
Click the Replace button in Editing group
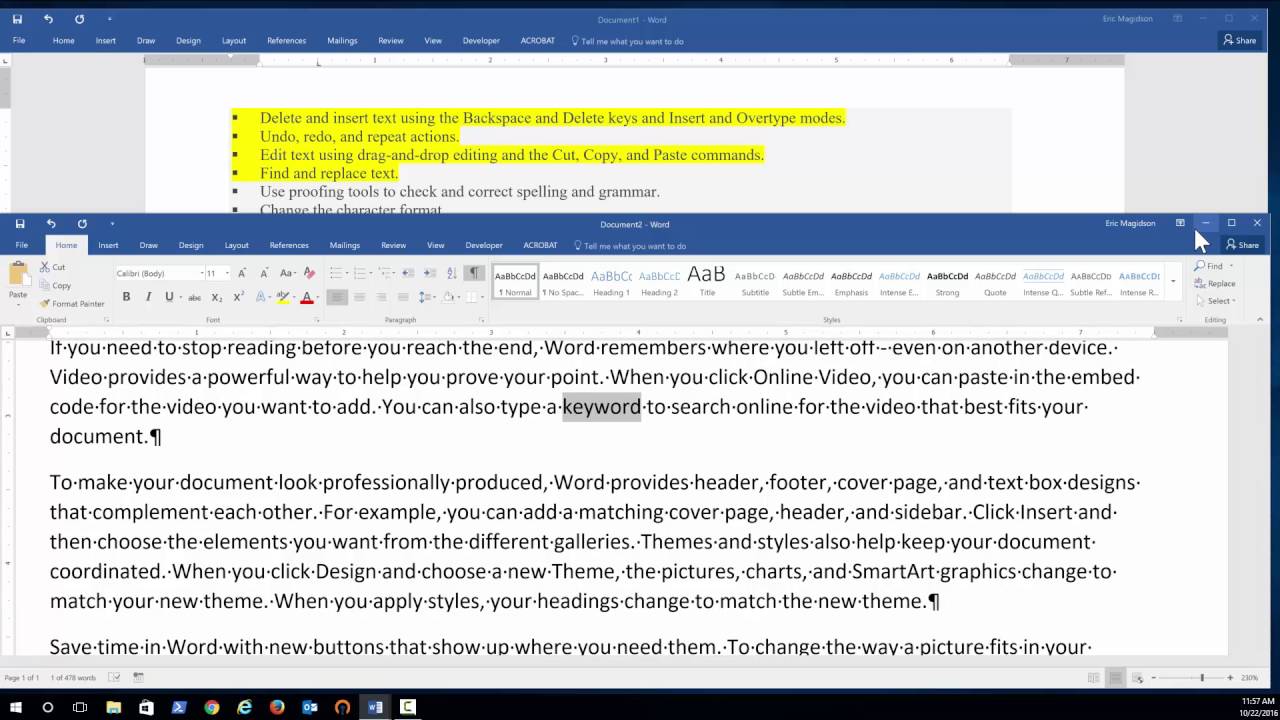coord(1216,284)
